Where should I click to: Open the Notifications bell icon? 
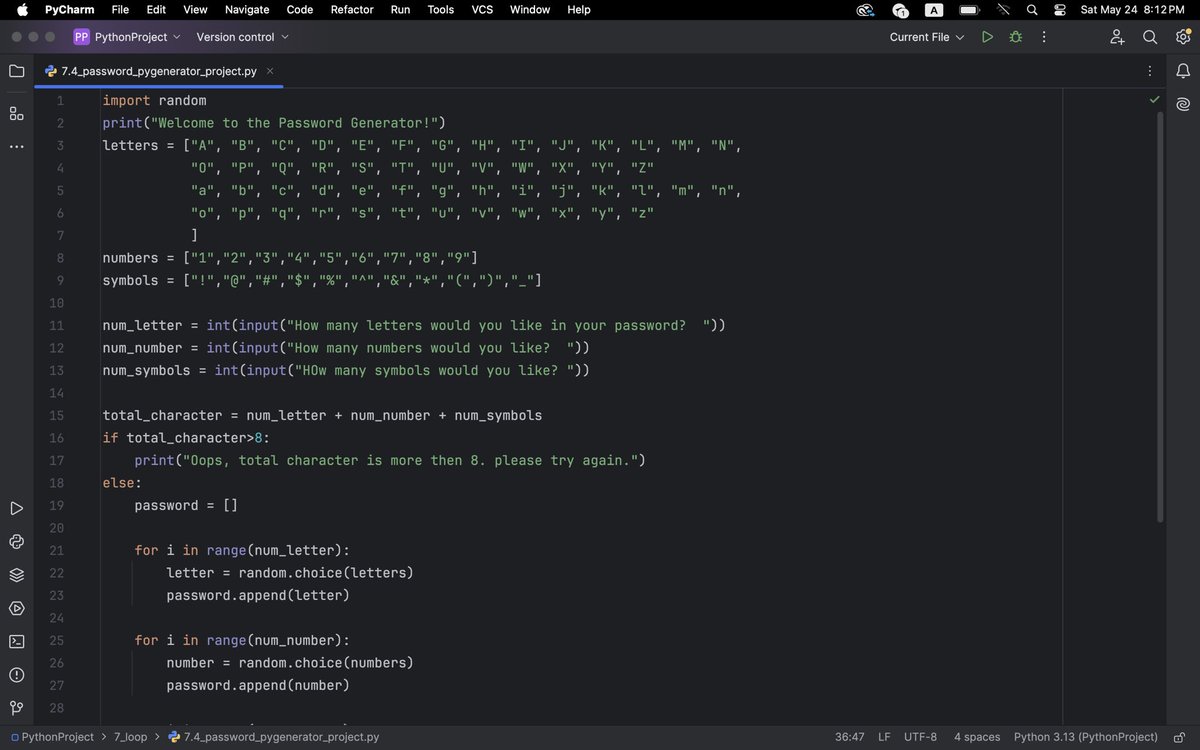tap(1183, 71)
